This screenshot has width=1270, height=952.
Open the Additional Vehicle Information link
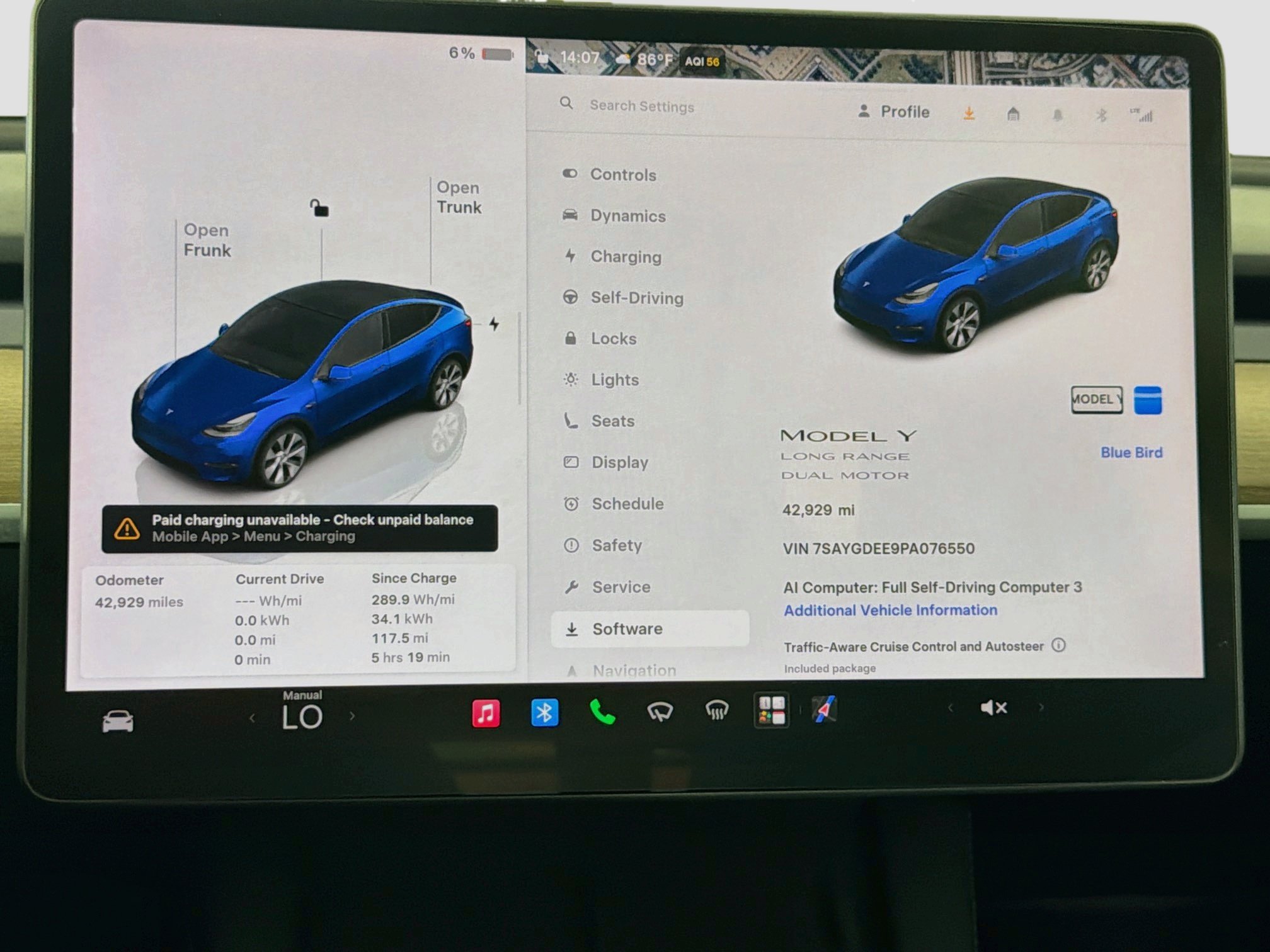[x=890, y=609]
